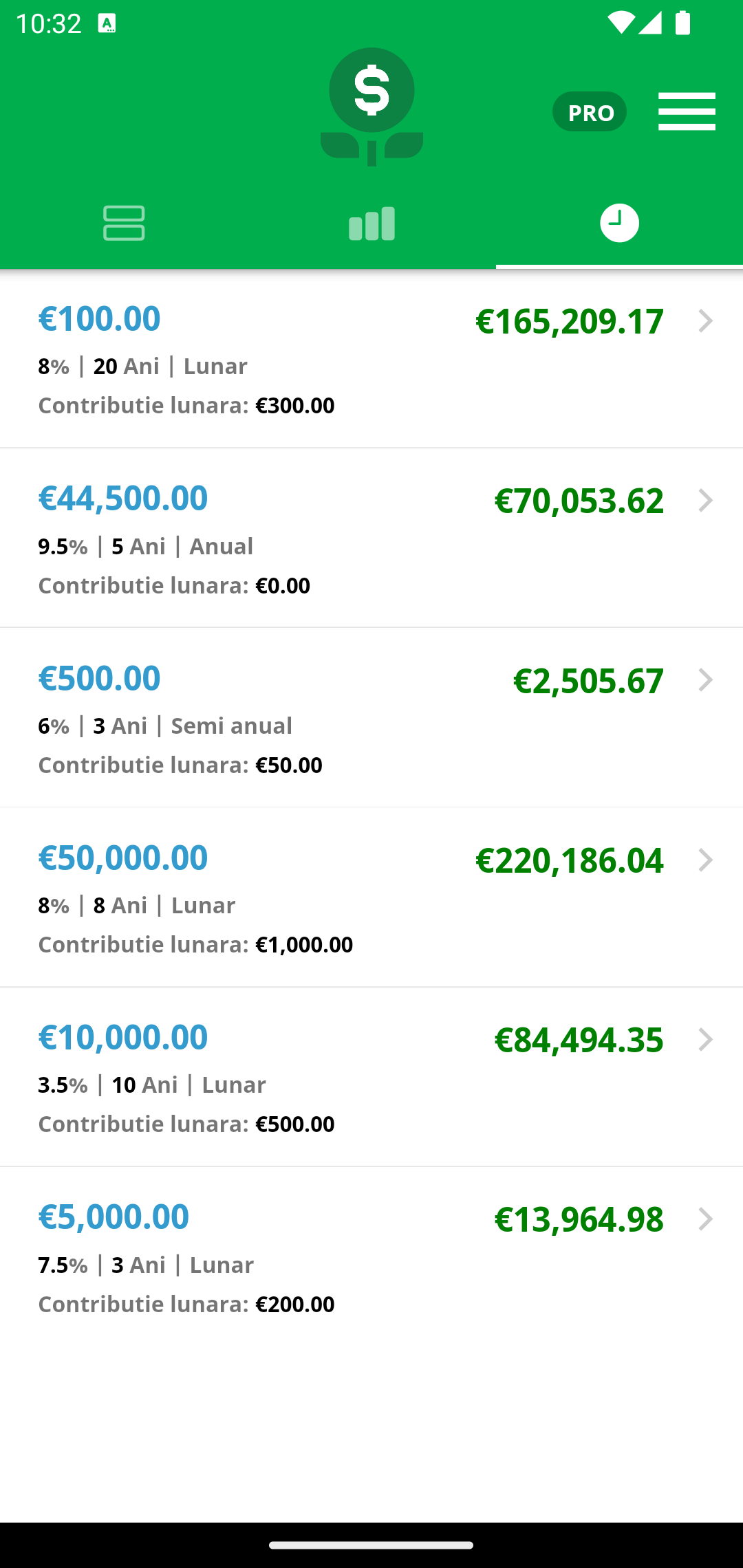743x1568 pixels.
Task: Tap the €220,186.04 result amount
Action: coord(570,861)
